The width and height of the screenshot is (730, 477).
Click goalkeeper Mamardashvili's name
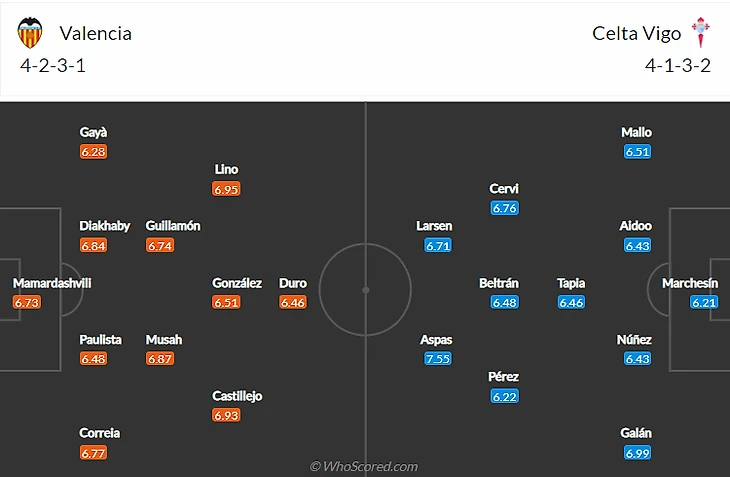coord(52,283)
